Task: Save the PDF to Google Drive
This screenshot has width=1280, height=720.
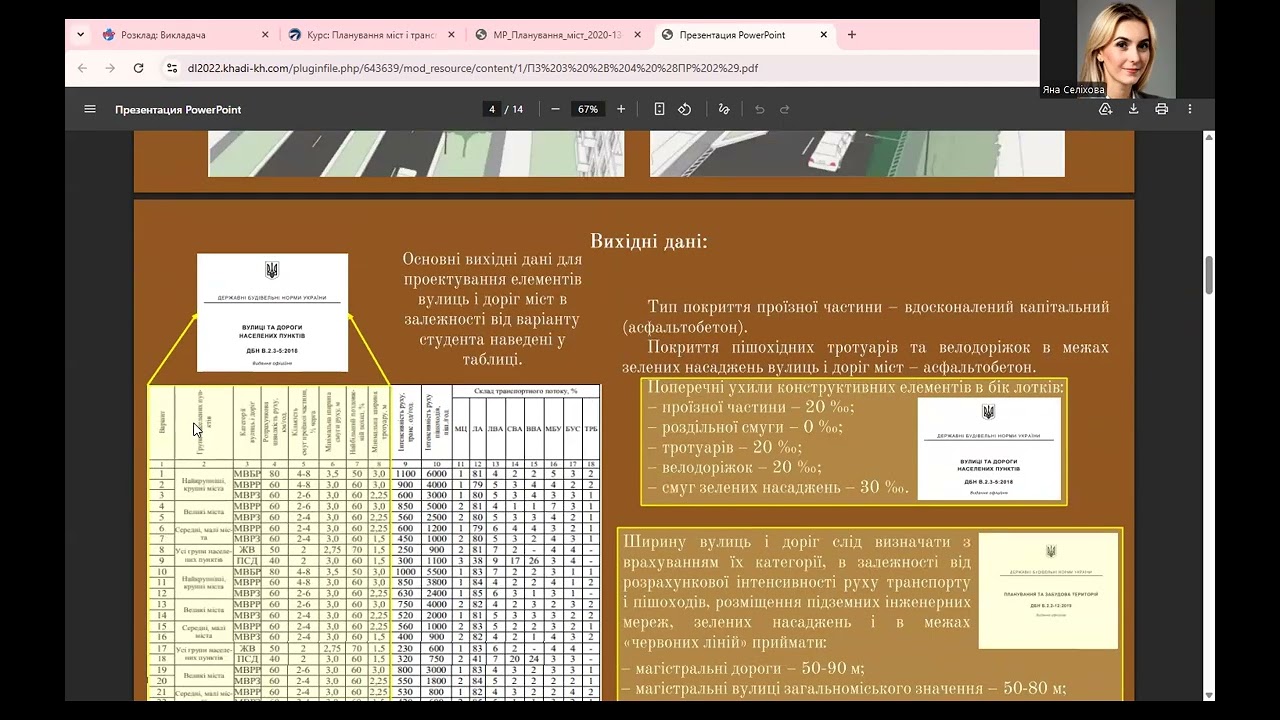Action: pyautogui.click(x=1106, y=109)
